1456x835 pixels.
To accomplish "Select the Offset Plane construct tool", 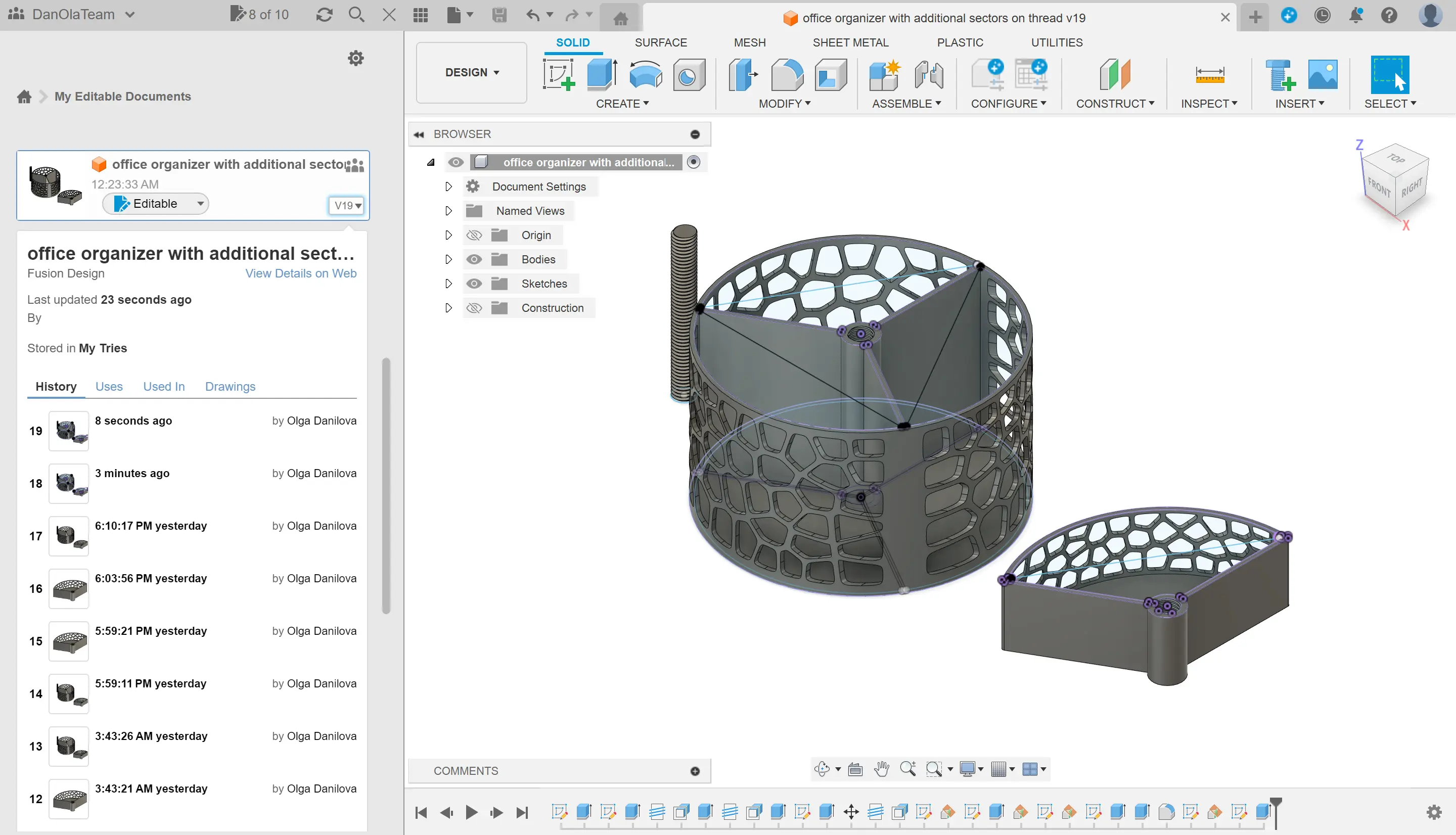I will [x=1114, y=75].
